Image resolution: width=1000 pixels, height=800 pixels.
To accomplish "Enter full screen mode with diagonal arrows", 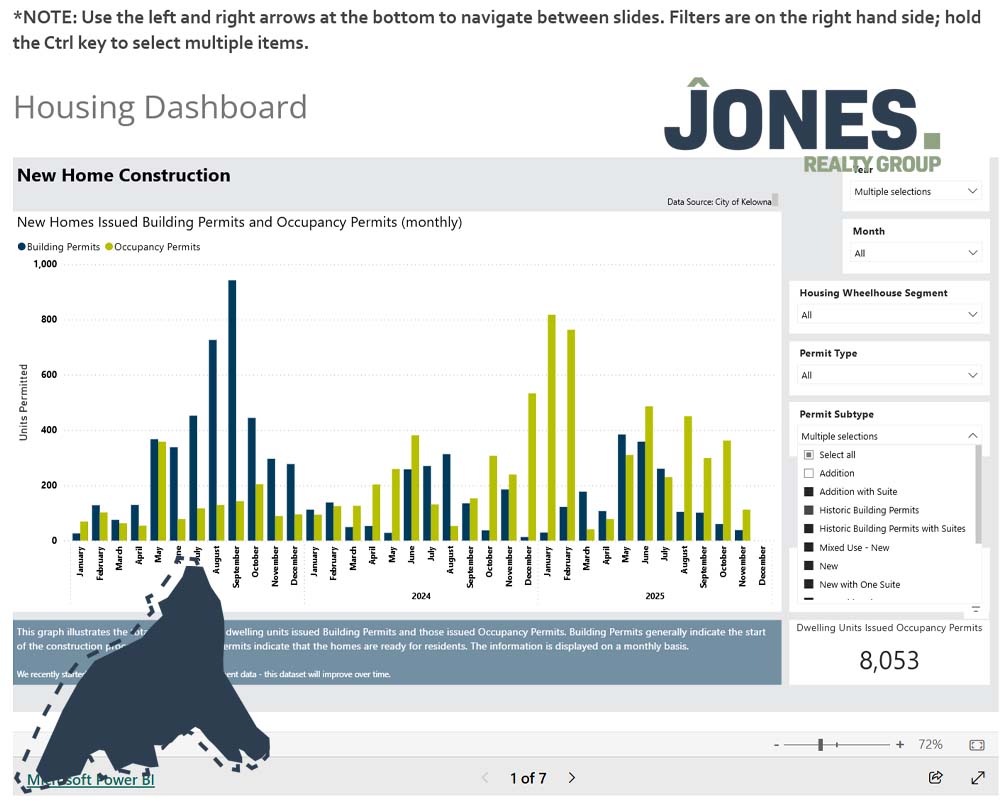I will point(978,777).
